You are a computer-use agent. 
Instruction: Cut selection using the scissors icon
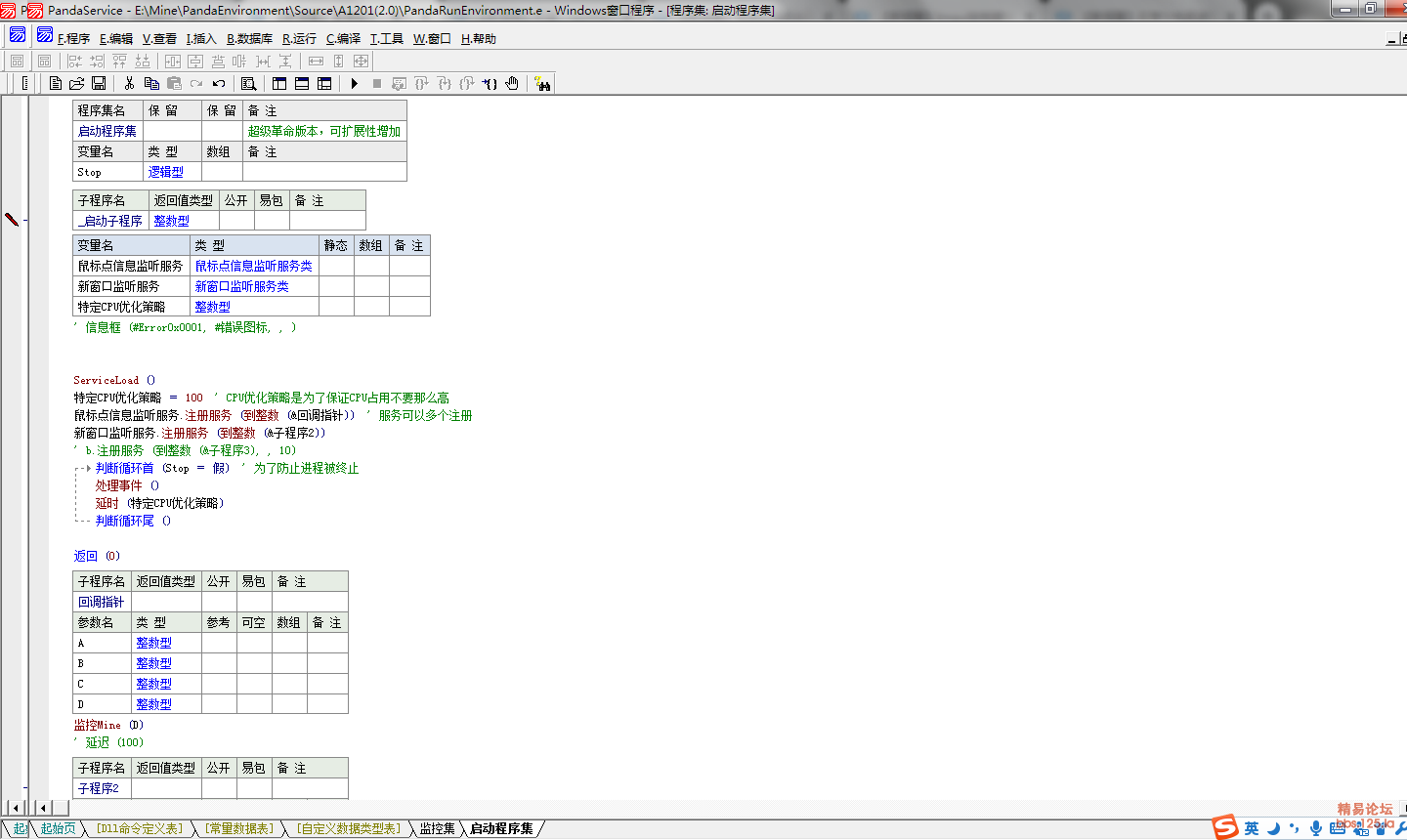click(x=129, y=84)
